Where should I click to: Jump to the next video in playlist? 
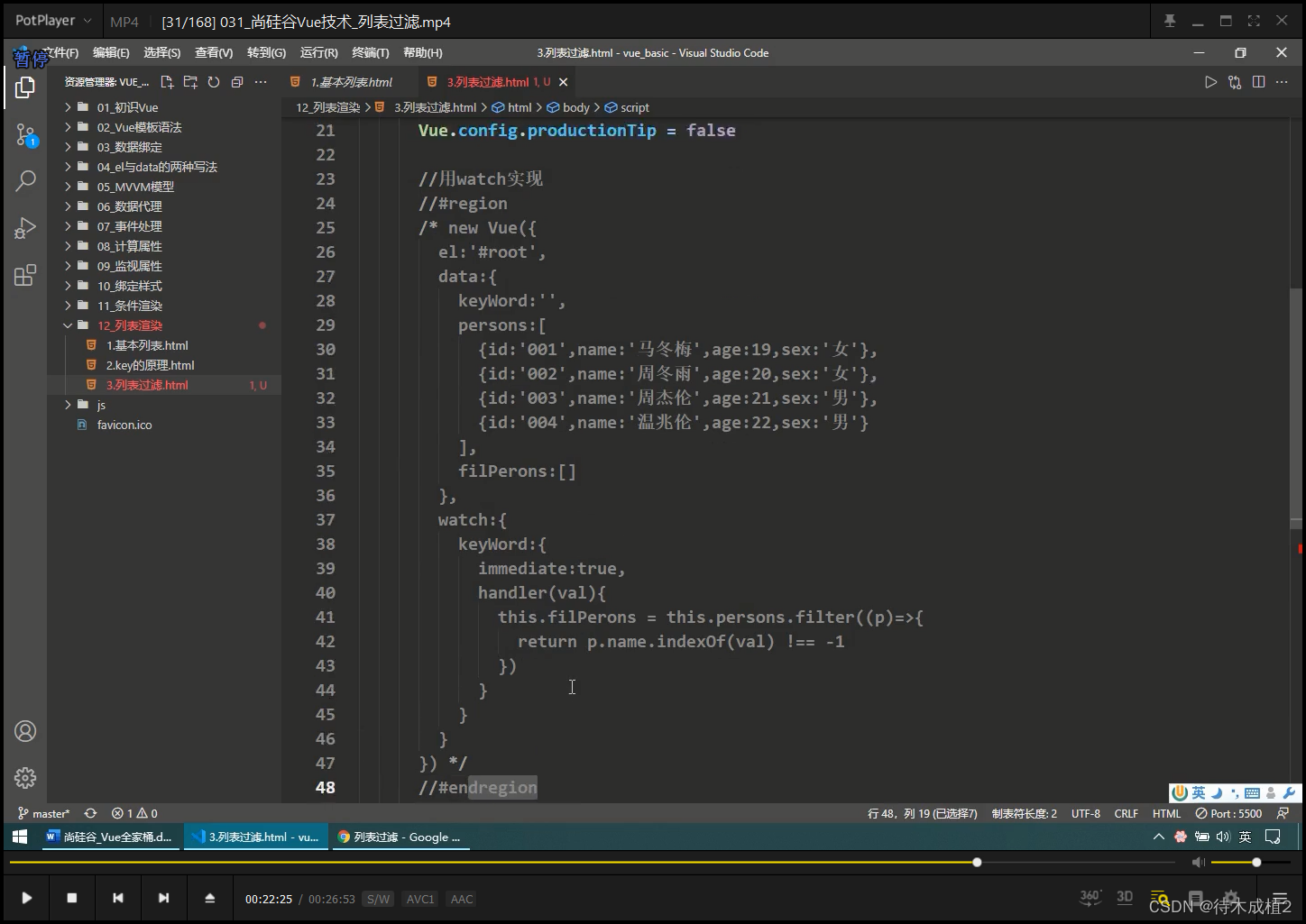pyautogui.click(x=163, y=898)
